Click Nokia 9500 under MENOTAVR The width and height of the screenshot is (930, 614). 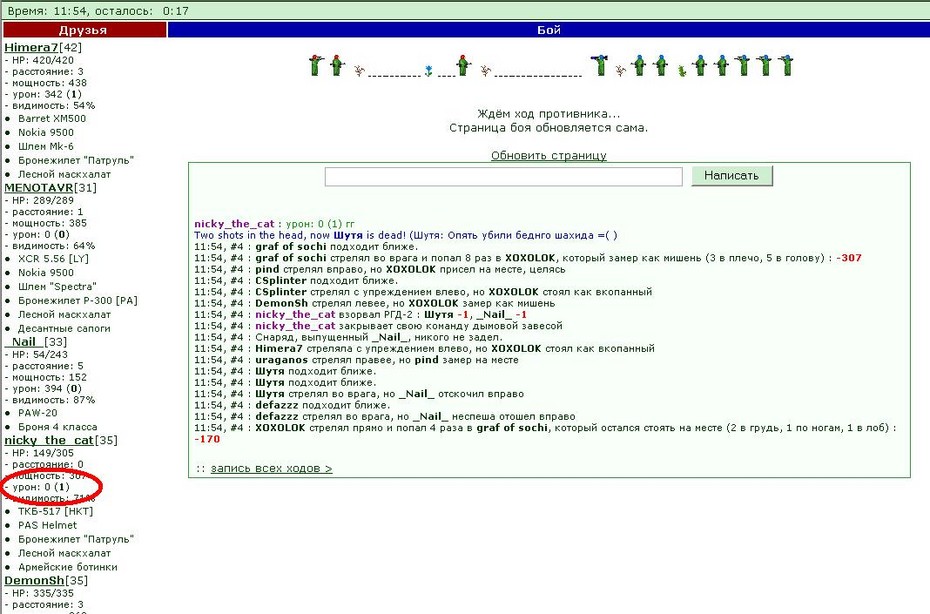click(x=46, y=273)
